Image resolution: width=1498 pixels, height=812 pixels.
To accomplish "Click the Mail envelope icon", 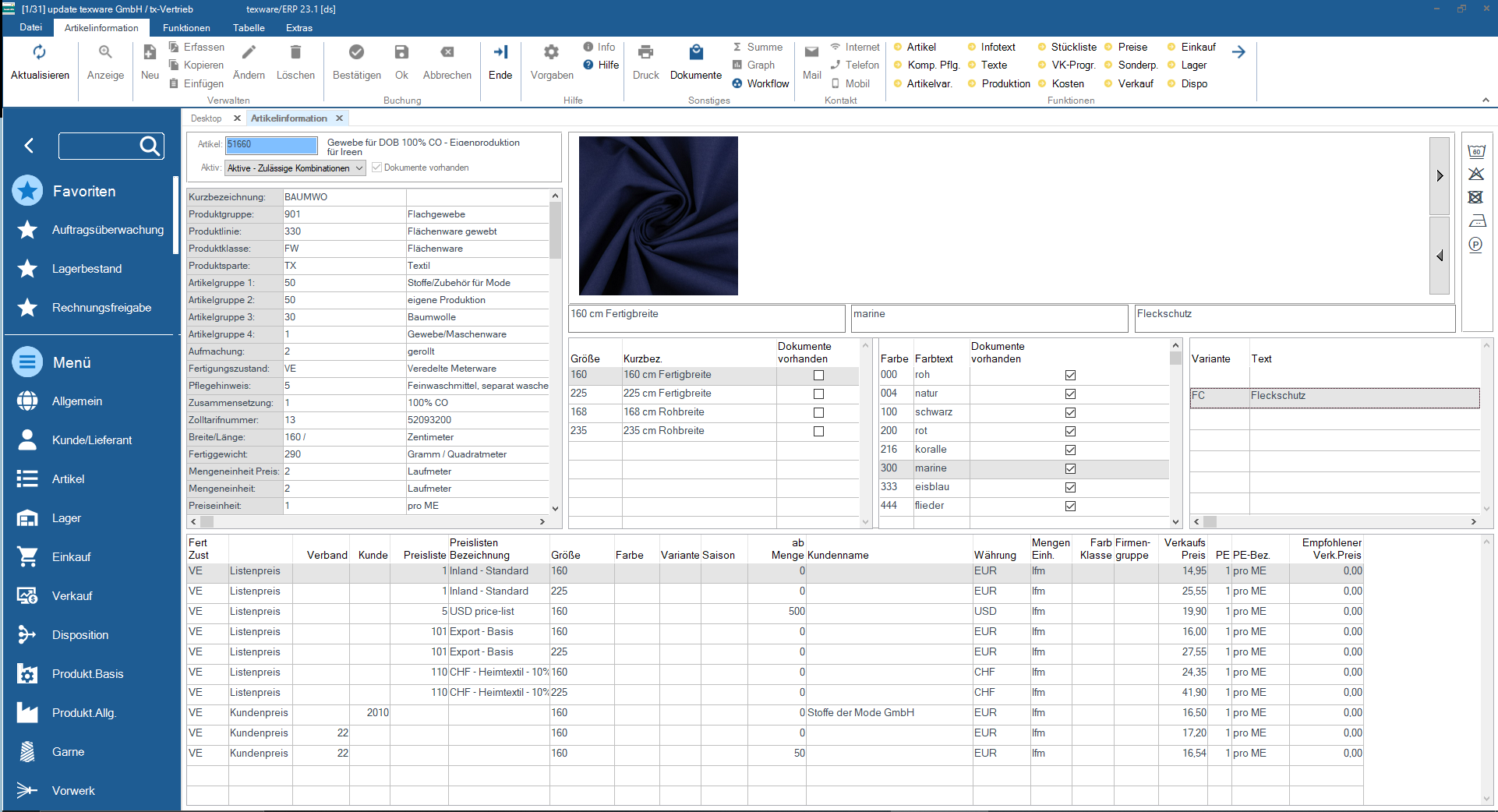I will (x=811, y=52).
